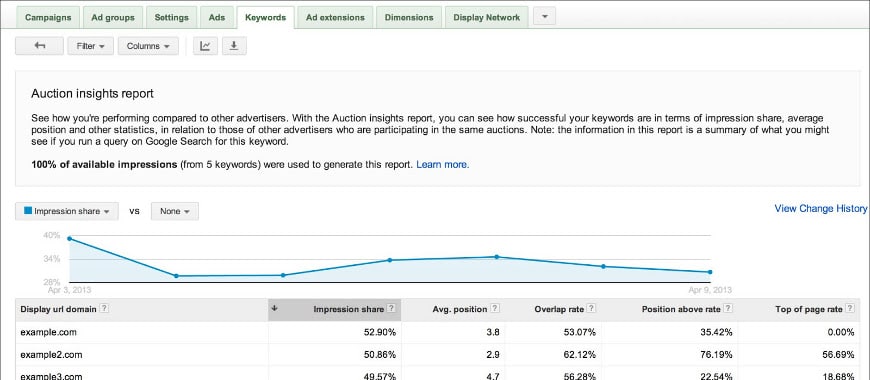Open the Ad extensions tab

coord(335,17)
